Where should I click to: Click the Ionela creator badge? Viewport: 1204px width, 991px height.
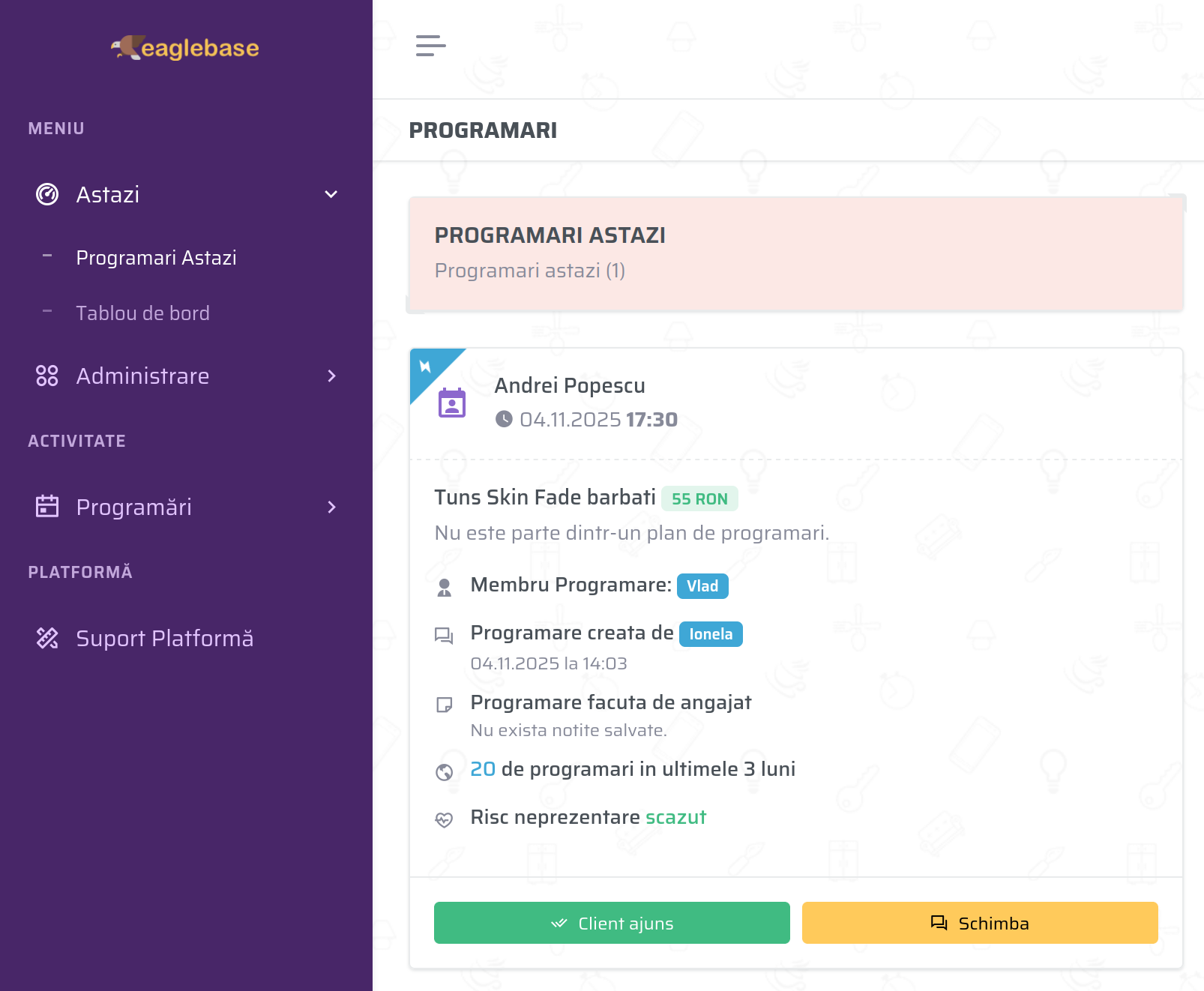(x=711, y=634)
